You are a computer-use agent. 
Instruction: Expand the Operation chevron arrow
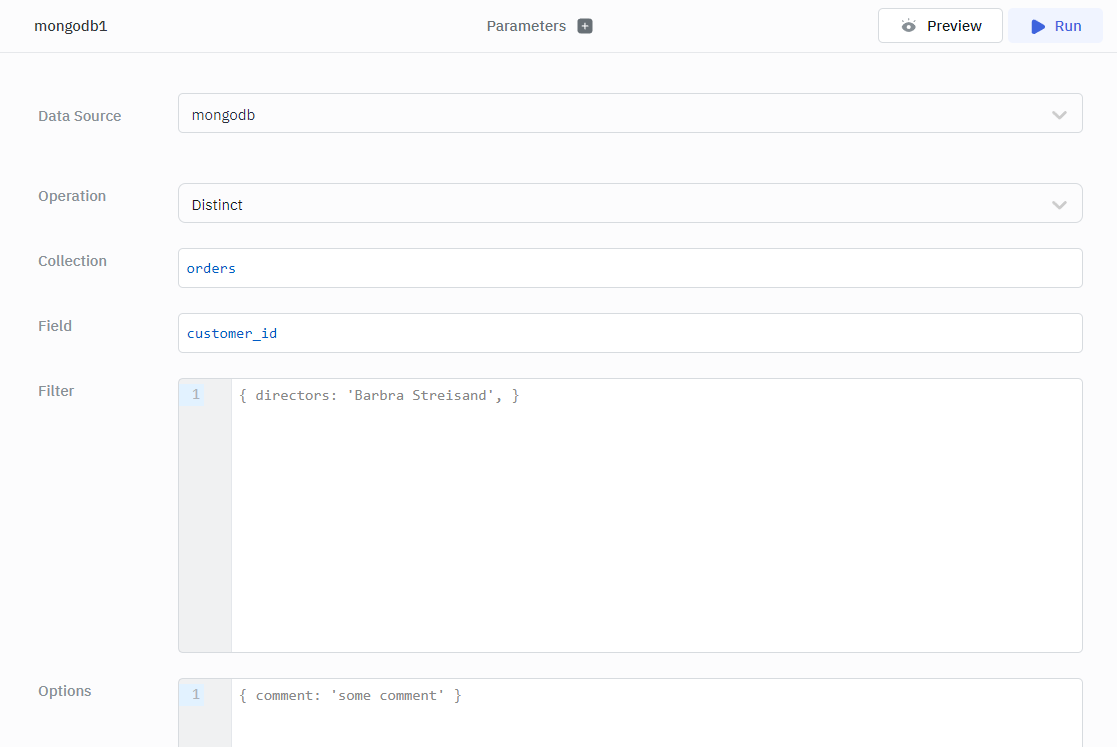click(1059, 205)
